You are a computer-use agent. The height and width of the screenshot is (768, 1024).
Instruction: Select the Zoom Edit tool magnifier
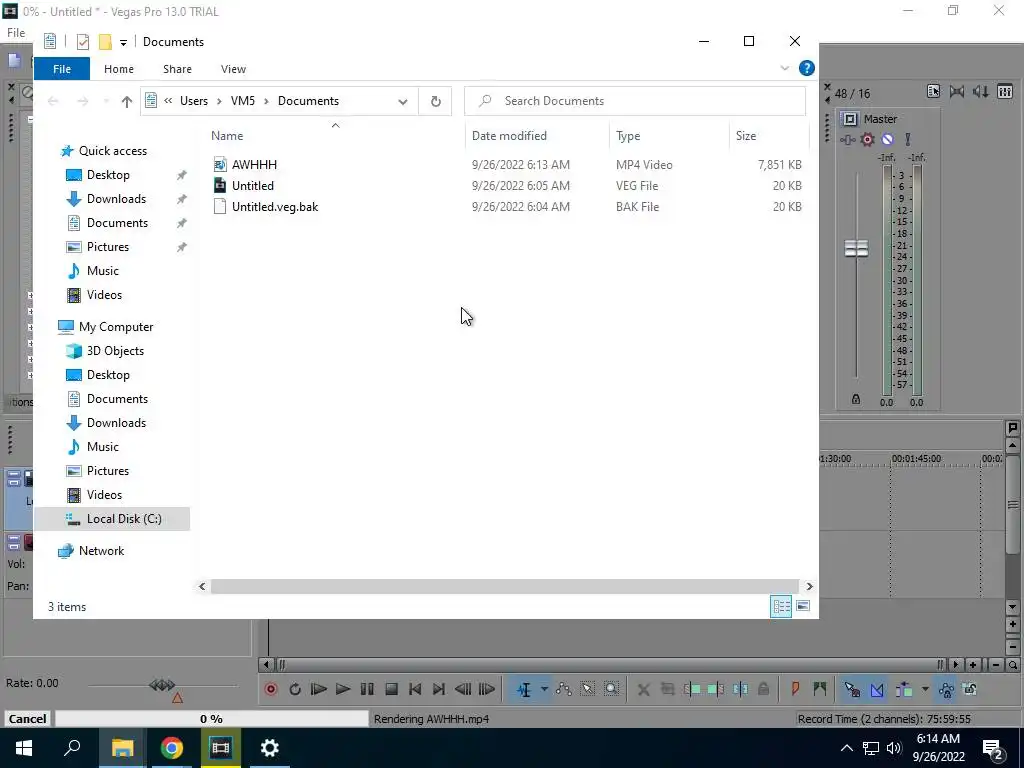tap(611, 689)
